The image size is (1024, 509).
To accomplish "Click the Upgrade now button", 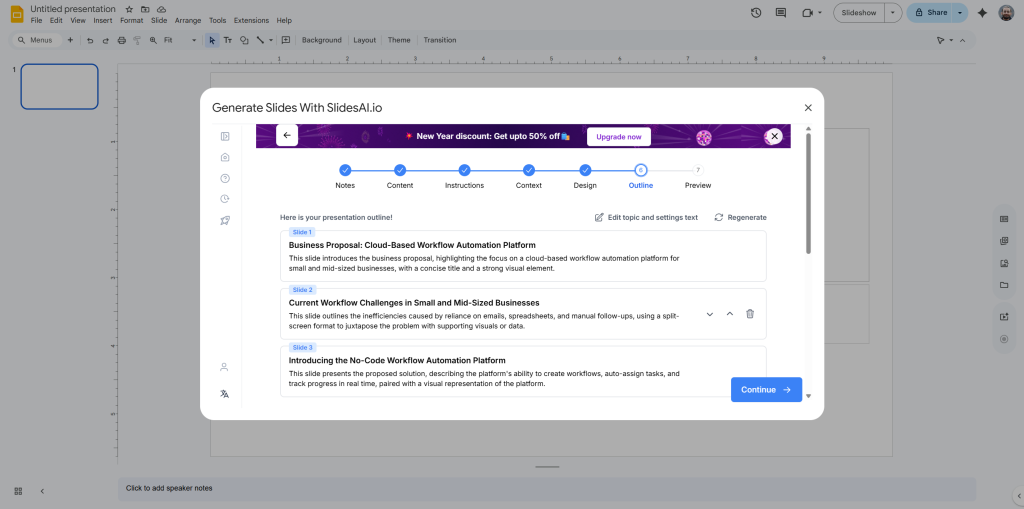I will point(619,136).
